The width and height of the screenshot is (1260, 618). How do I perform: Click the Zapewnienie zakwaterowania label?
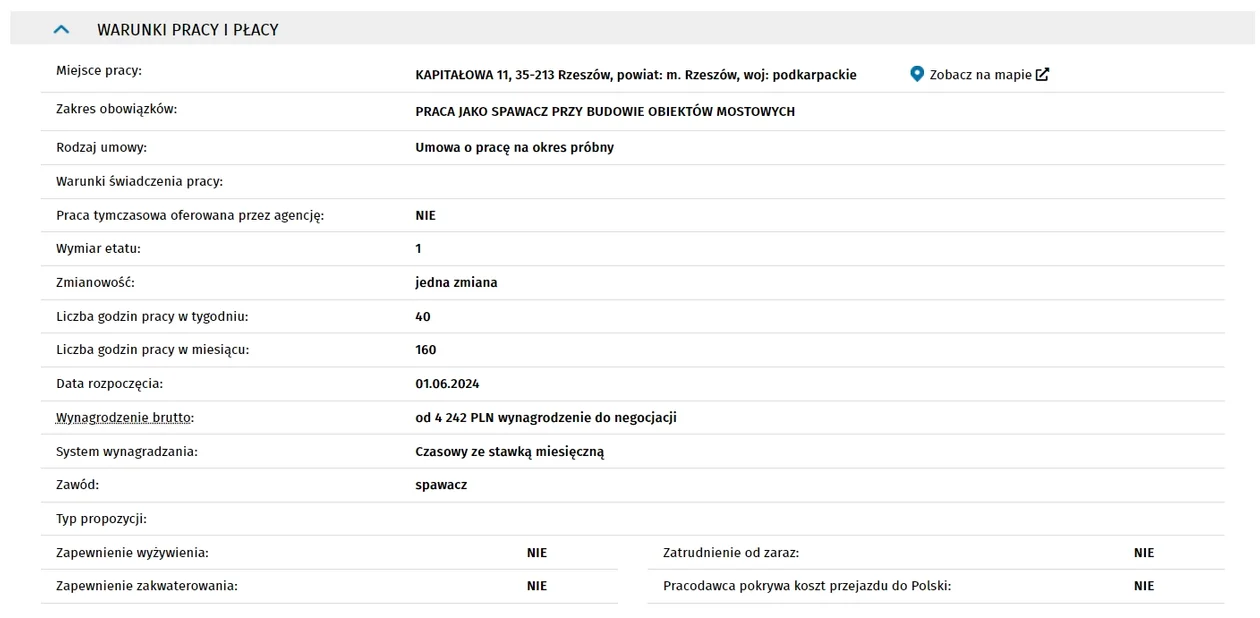[x=147, y=586]
